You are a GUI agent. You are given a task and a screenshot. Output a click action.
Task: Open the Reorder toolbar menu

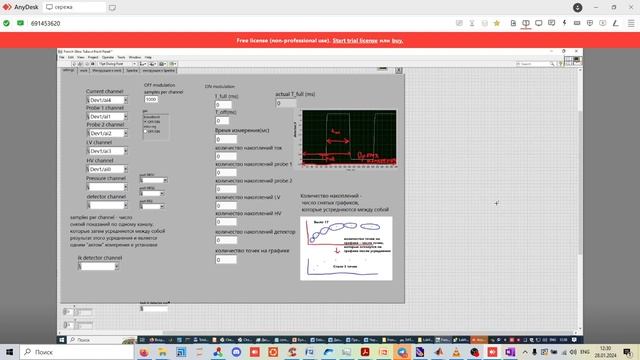coord(173,64)
